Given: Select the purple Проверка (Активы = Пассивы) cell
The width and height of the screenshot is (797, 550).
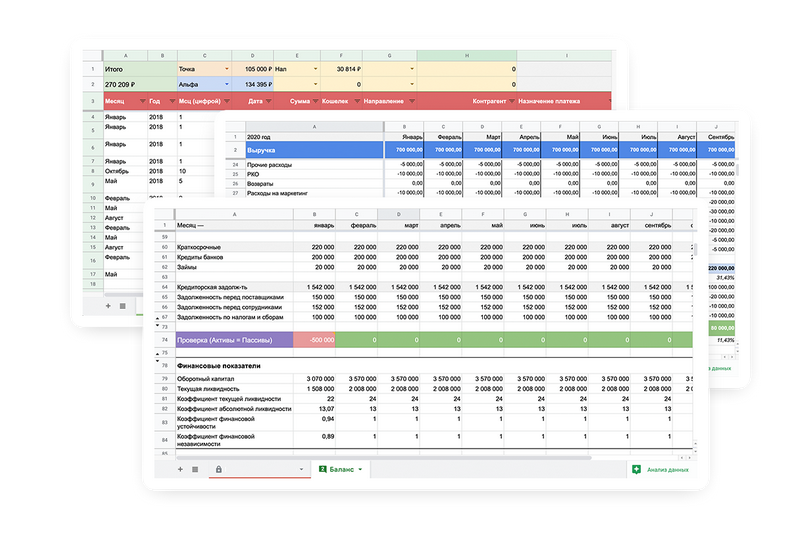Looking at the screenshot, I should (234, 340).
